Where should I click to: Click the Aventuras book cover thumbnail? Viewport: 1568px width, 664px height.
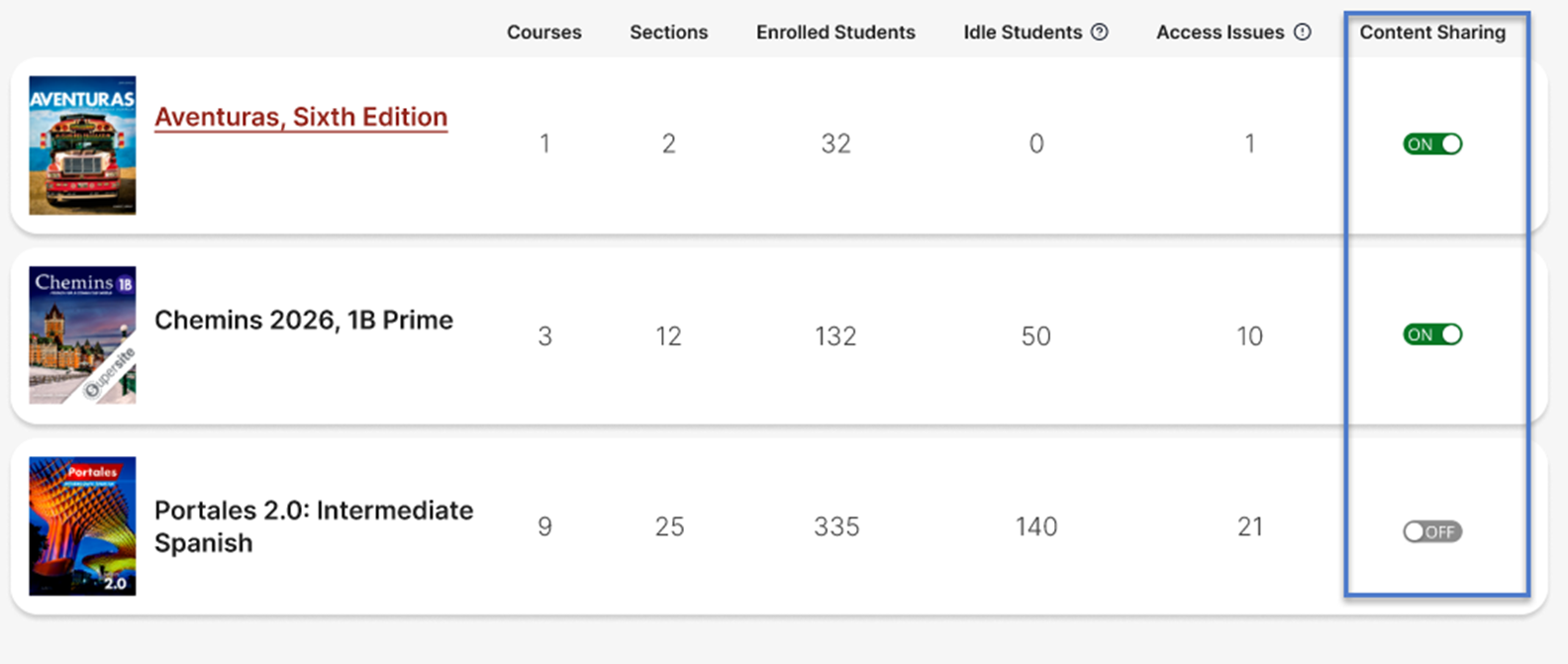coord(82,145)
